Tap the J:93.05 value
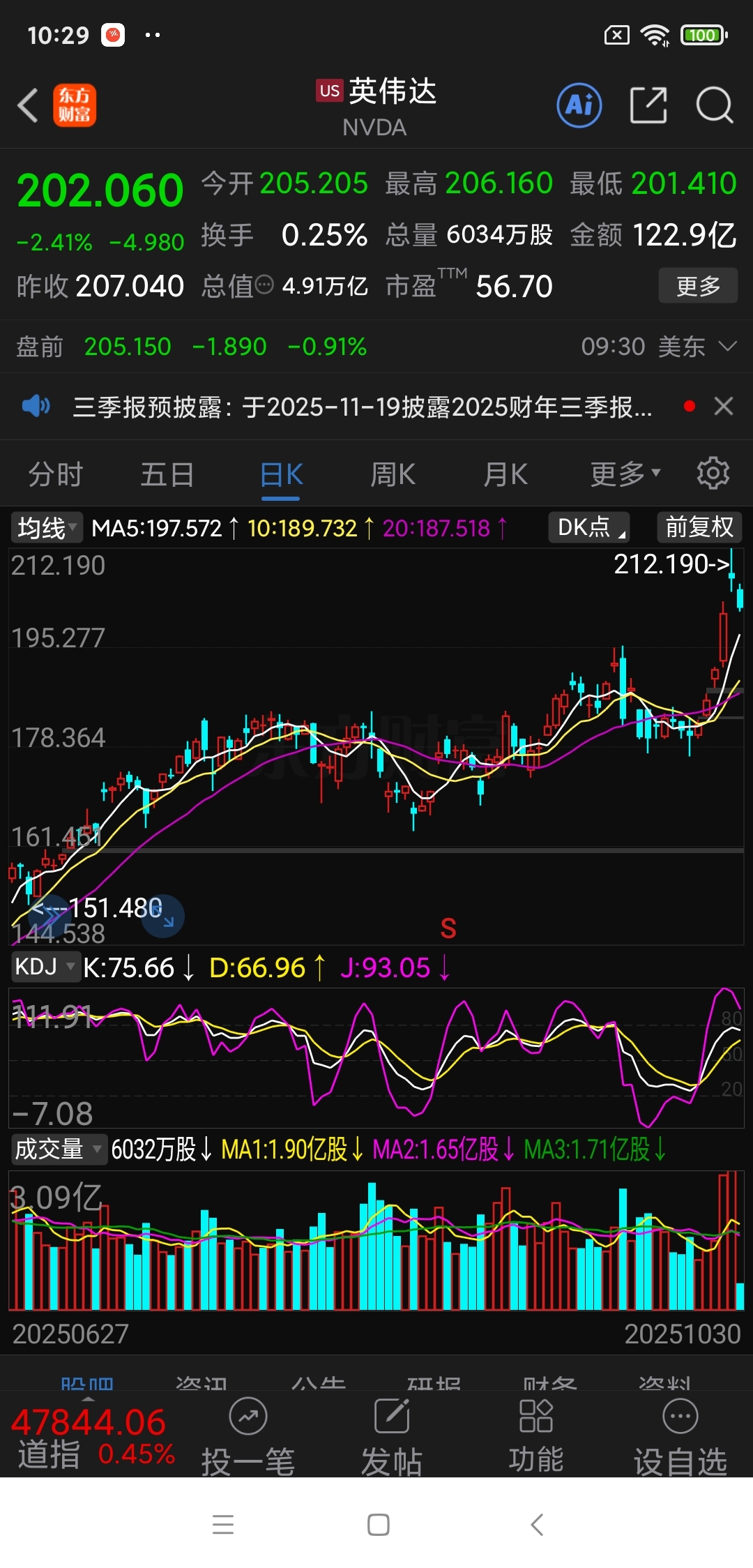The height and width of the screenshot is (1568, 753). (386, 967)
